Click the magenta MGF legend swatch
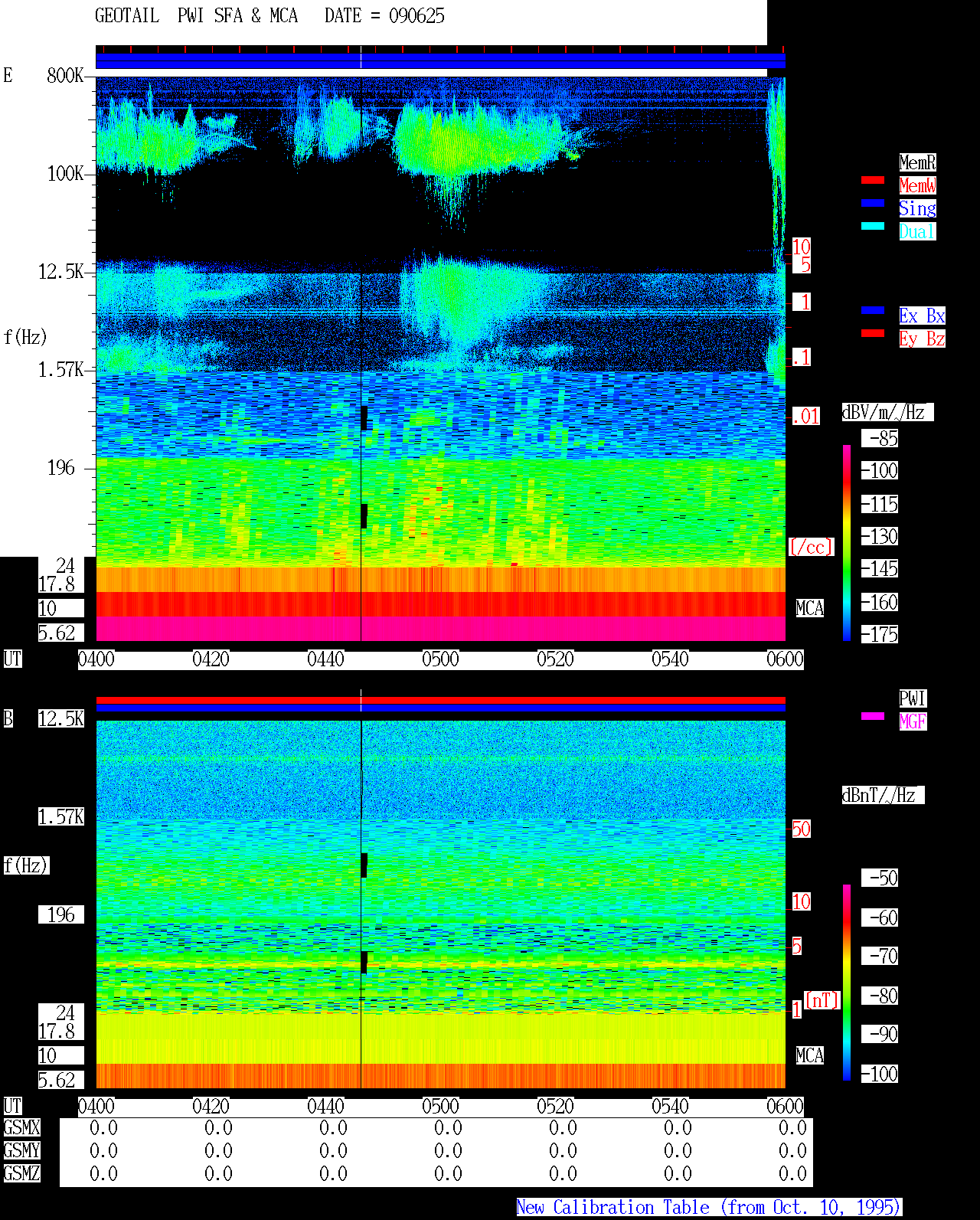This screenshot has height=1220, width=980. click(x=873, y=716)
